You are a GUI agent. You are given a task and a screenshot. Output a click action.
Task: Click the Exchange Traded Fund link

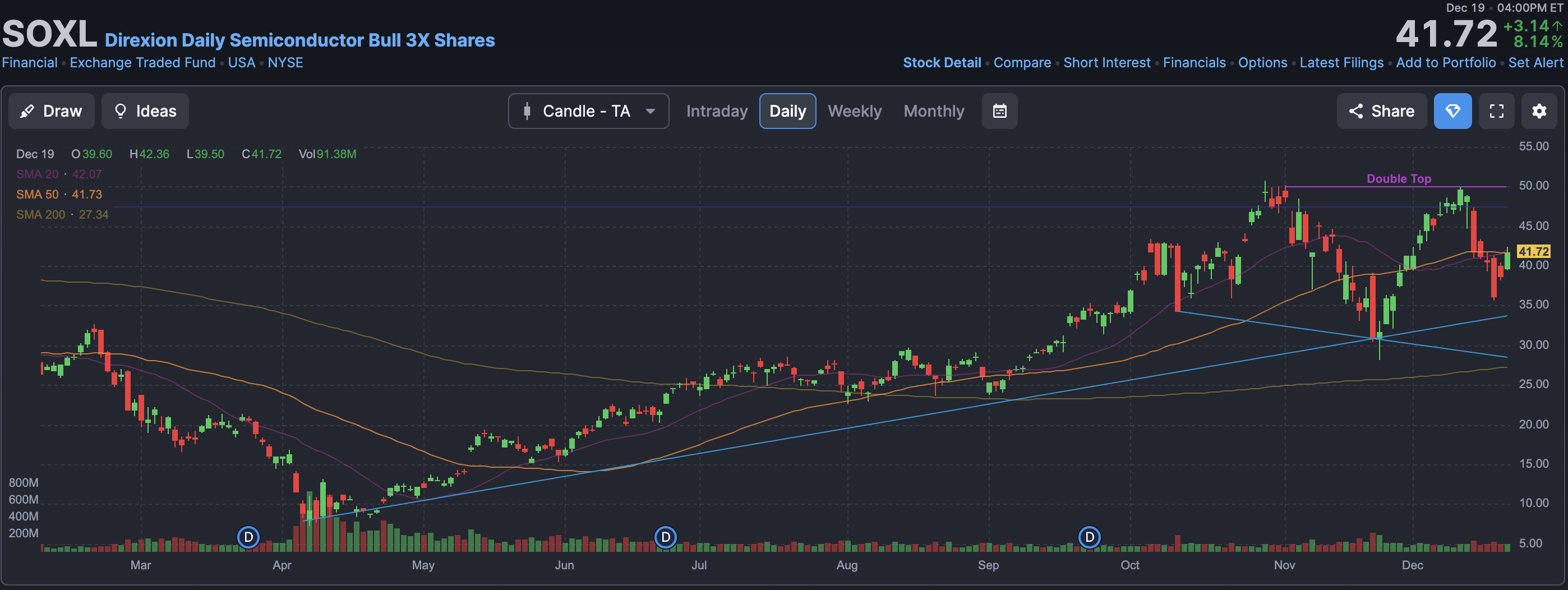(x=142, y=63)
